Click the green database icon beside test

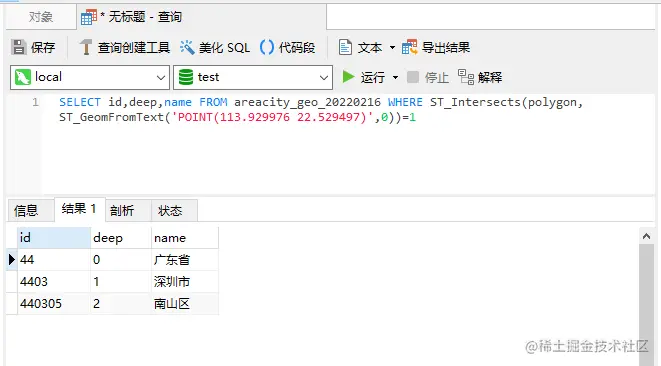(x=186, y=77)
